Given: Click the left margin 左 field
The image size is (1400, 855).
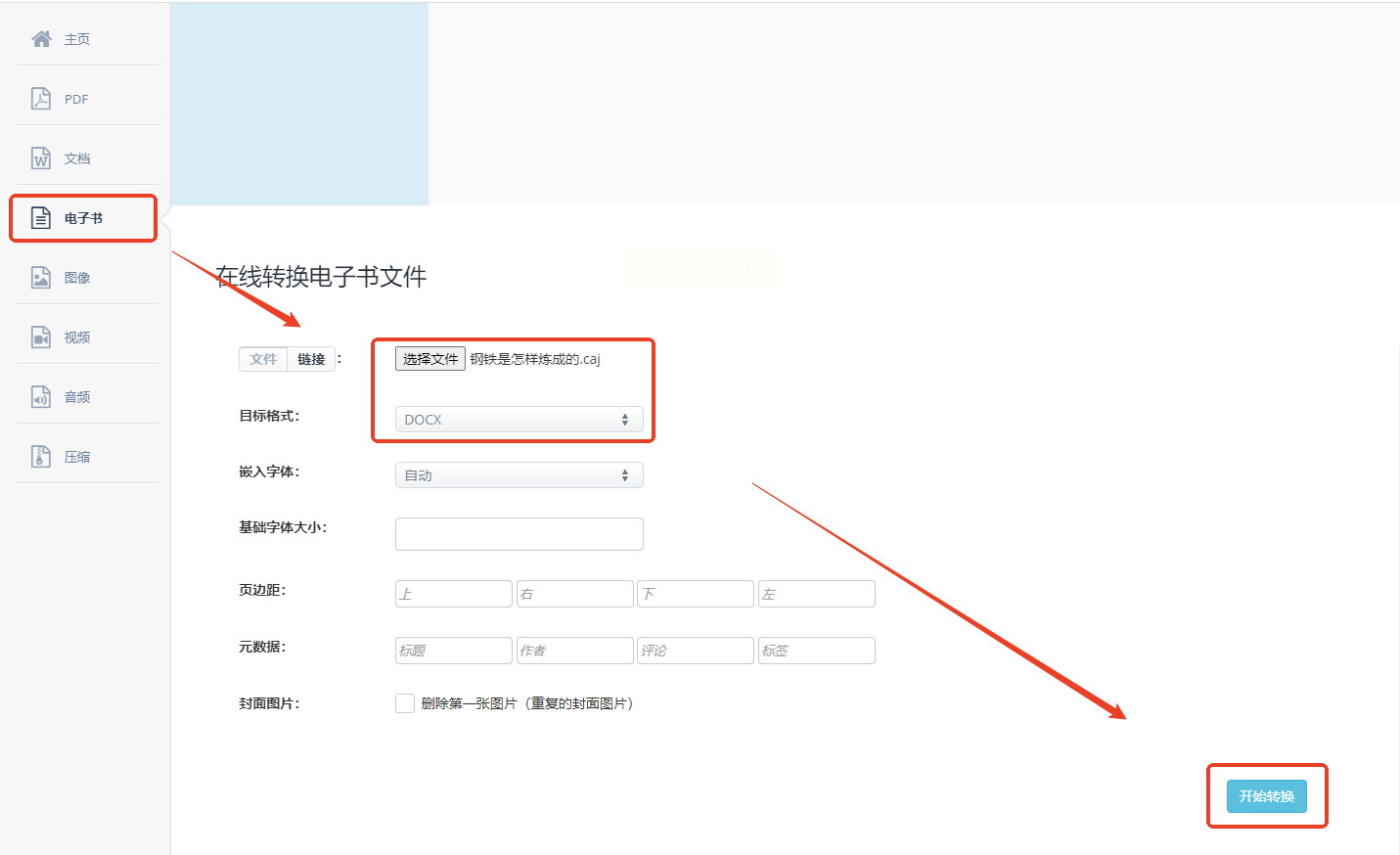Looking at the screenshot, I should (817, 594).
